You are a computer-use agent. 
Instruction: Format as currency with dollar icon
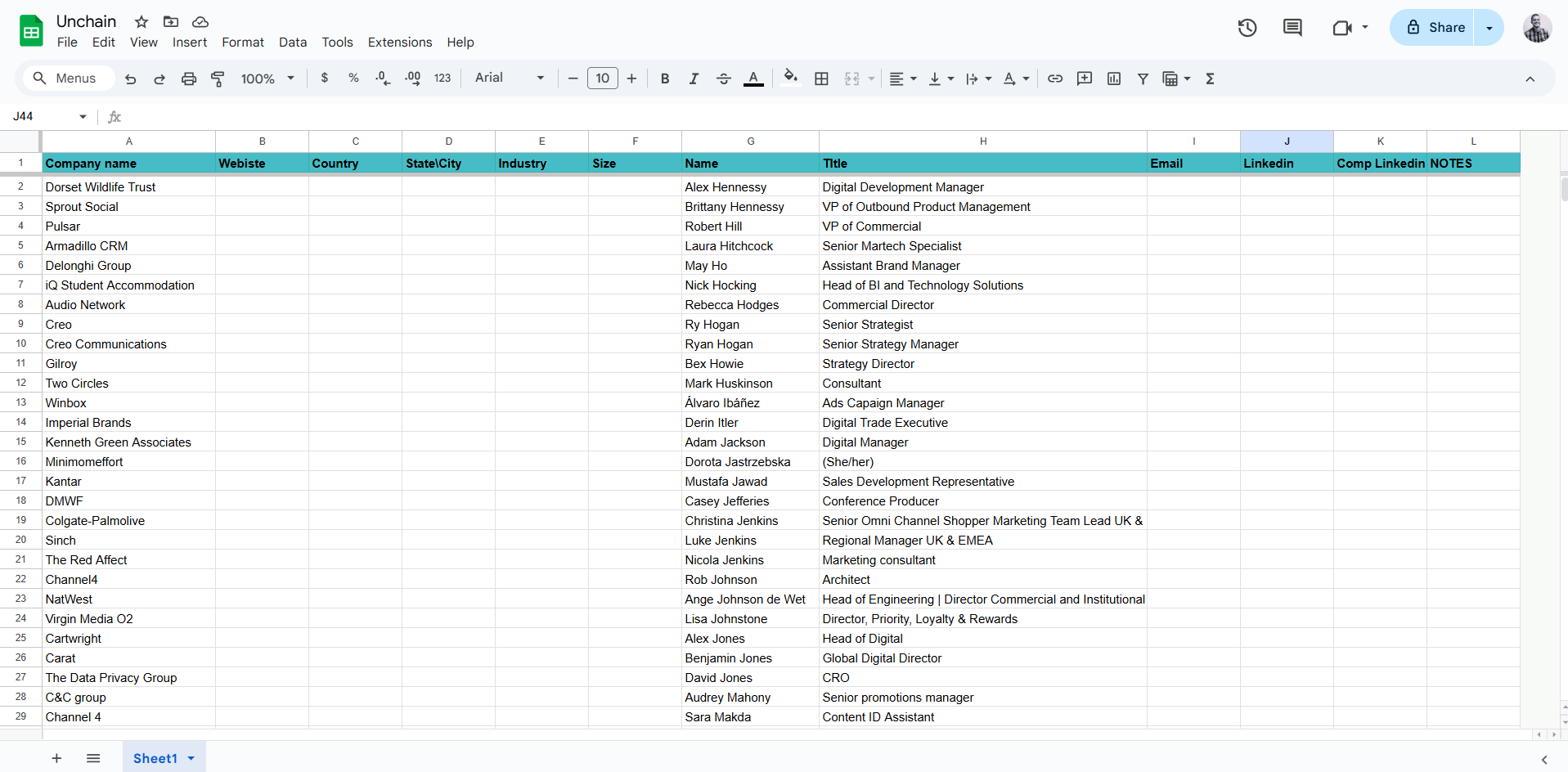point(325,79)
